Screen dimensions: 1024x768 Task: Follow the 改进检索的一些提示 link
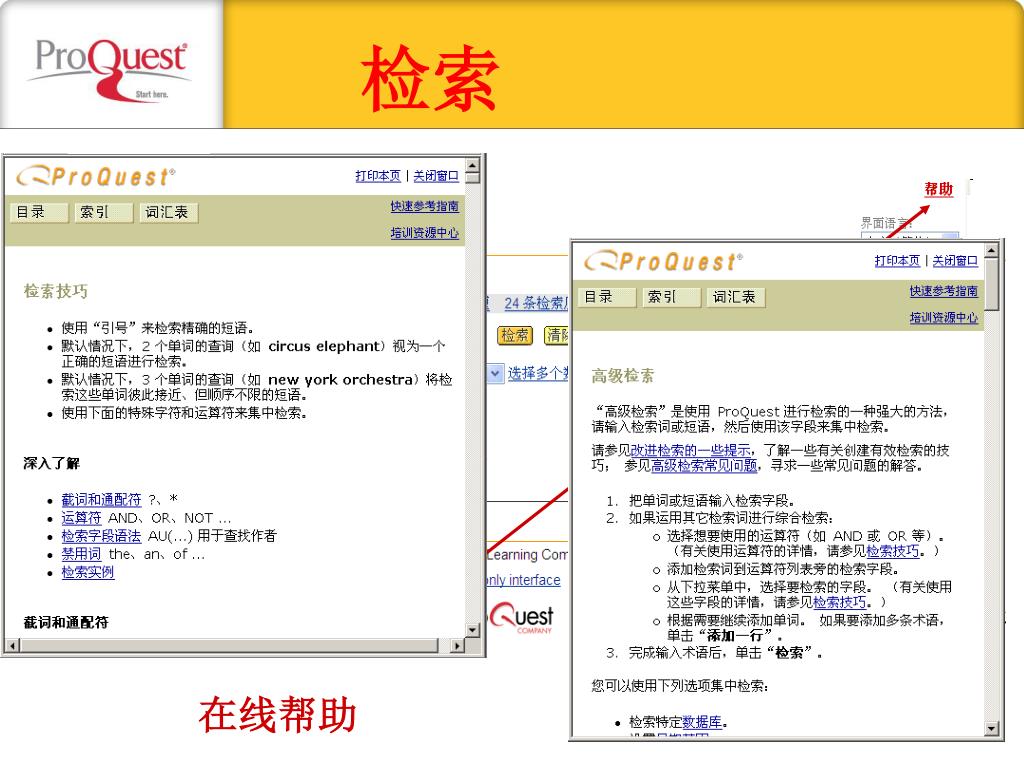(x=692, y=450)
